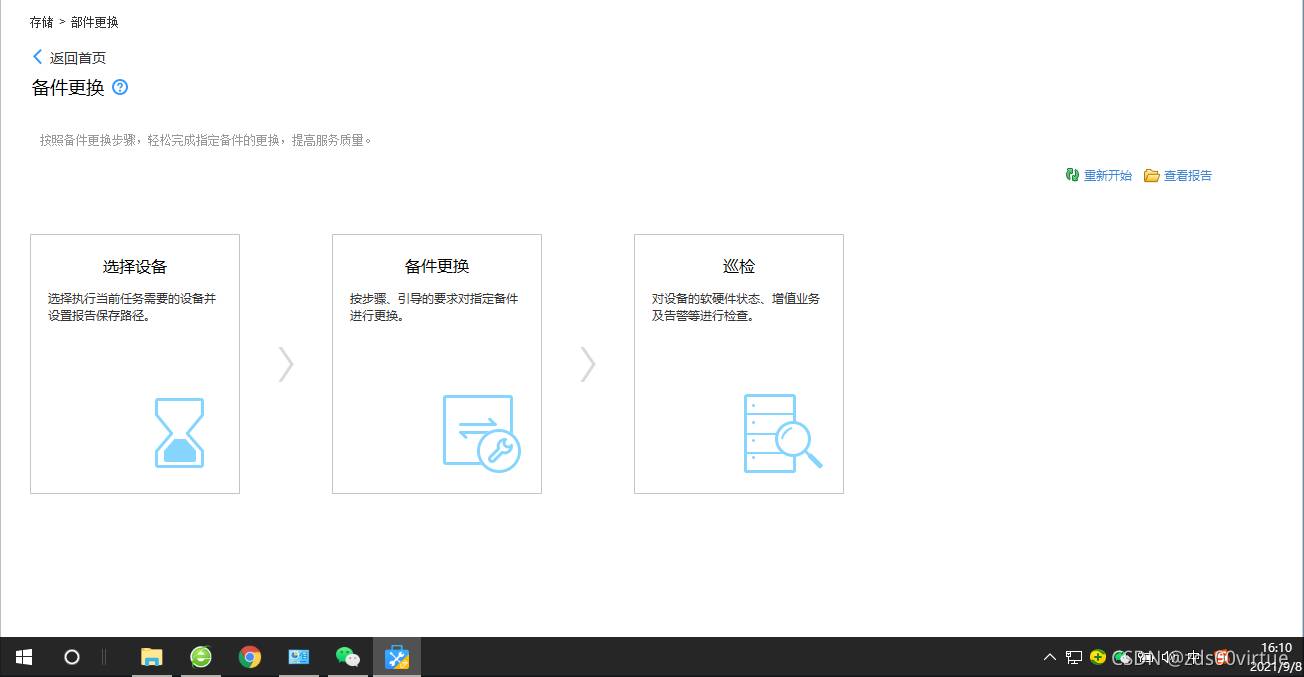Screen dimensions: 1304x677
Task: Click the 选择设备 card title text
Action: 135,267
